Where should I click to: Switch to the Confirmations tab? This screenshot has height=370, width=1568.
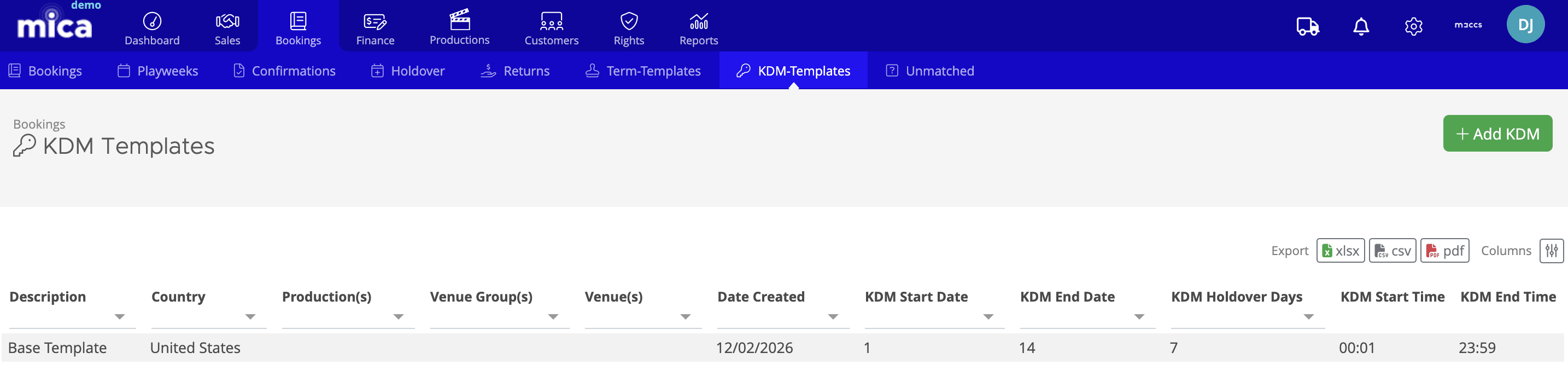[x=284, y=71]
